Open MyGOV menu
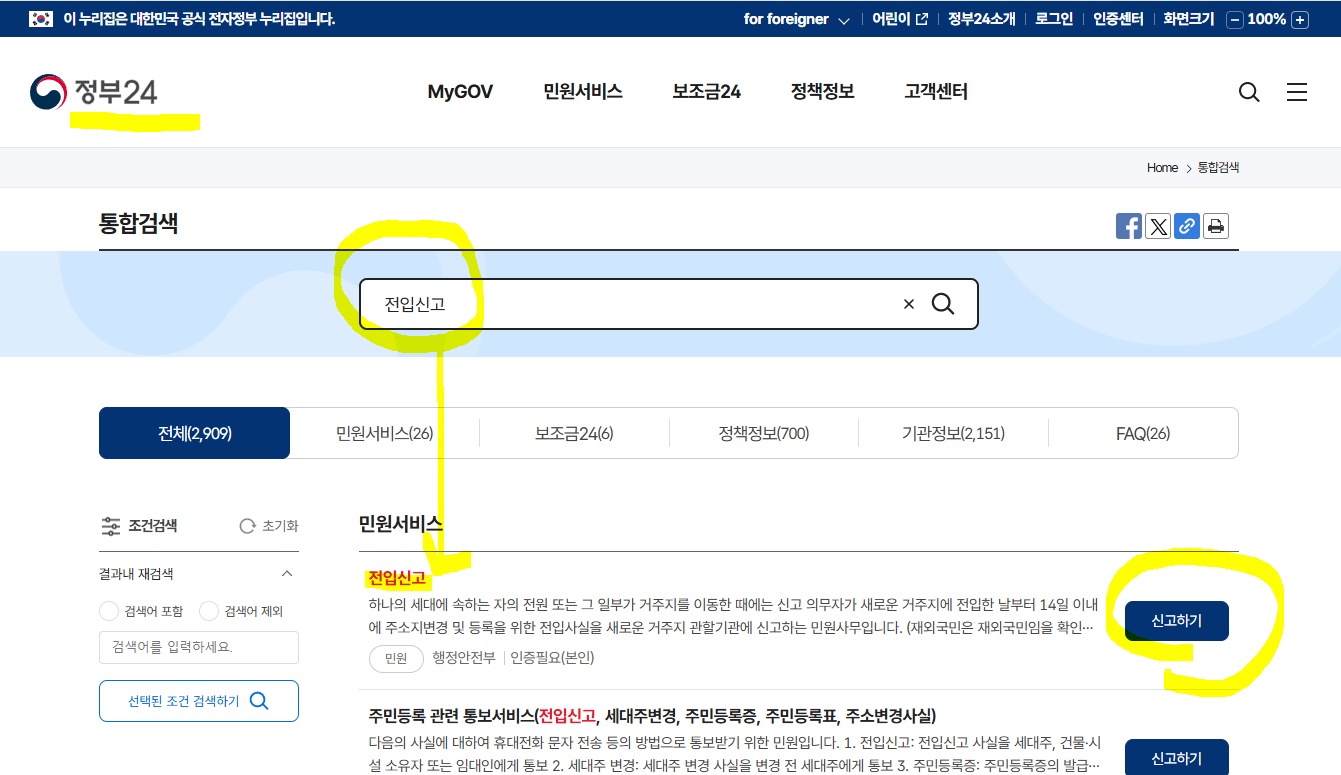 coord(460,92)
